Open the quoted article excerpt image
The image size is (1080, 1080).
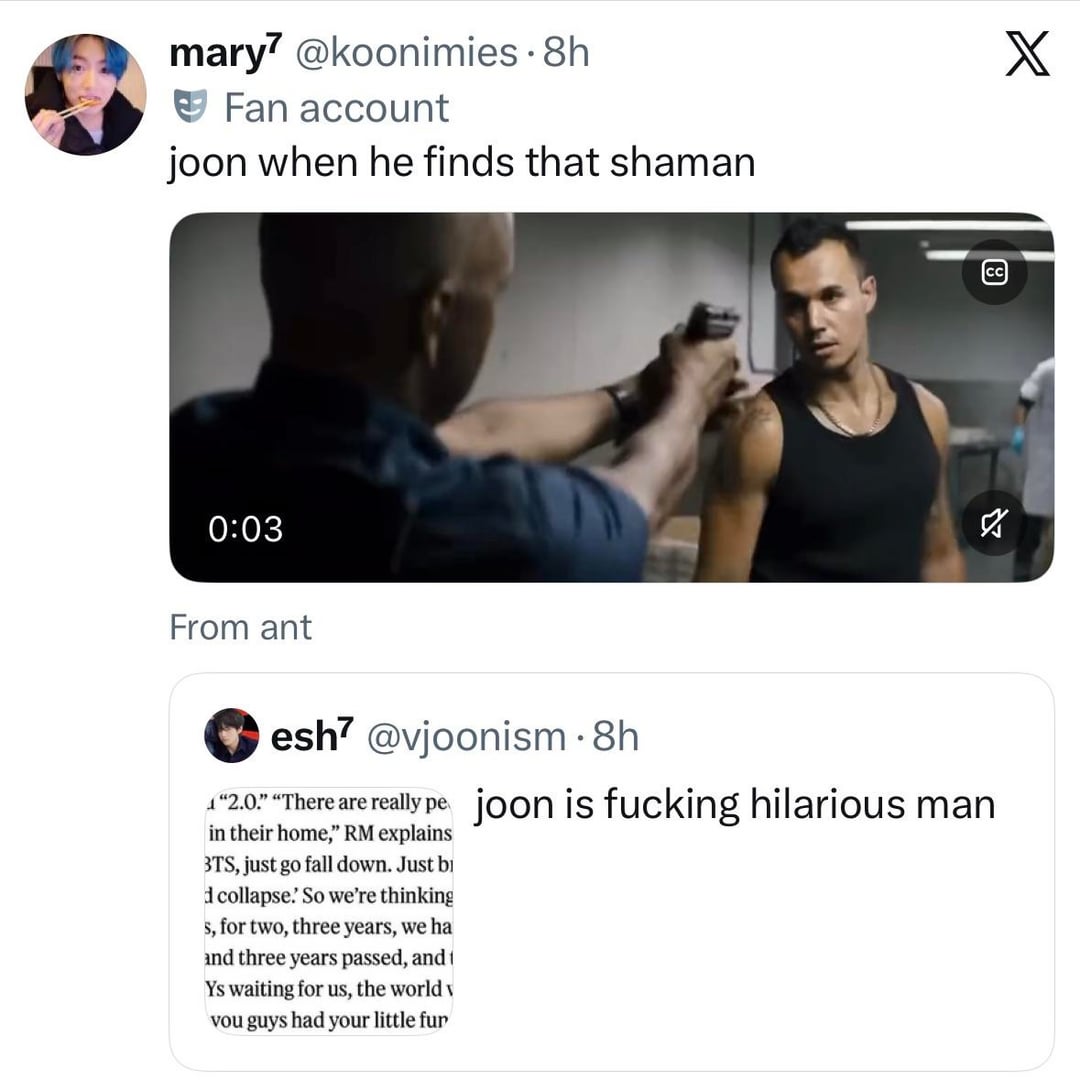(x=329, y=910)
